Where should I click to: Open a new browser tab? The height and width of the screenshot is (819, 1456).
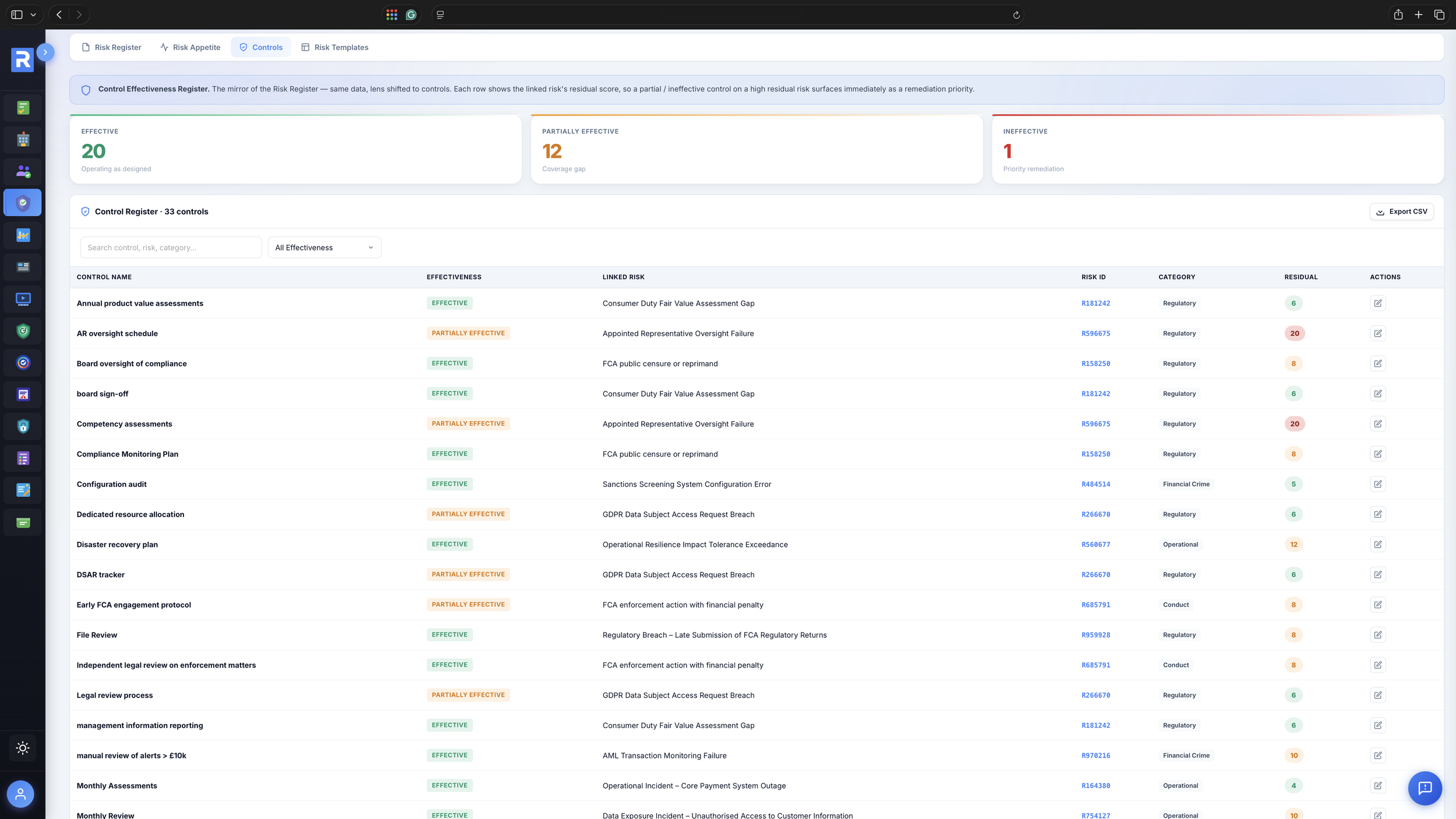[1418, 15]
